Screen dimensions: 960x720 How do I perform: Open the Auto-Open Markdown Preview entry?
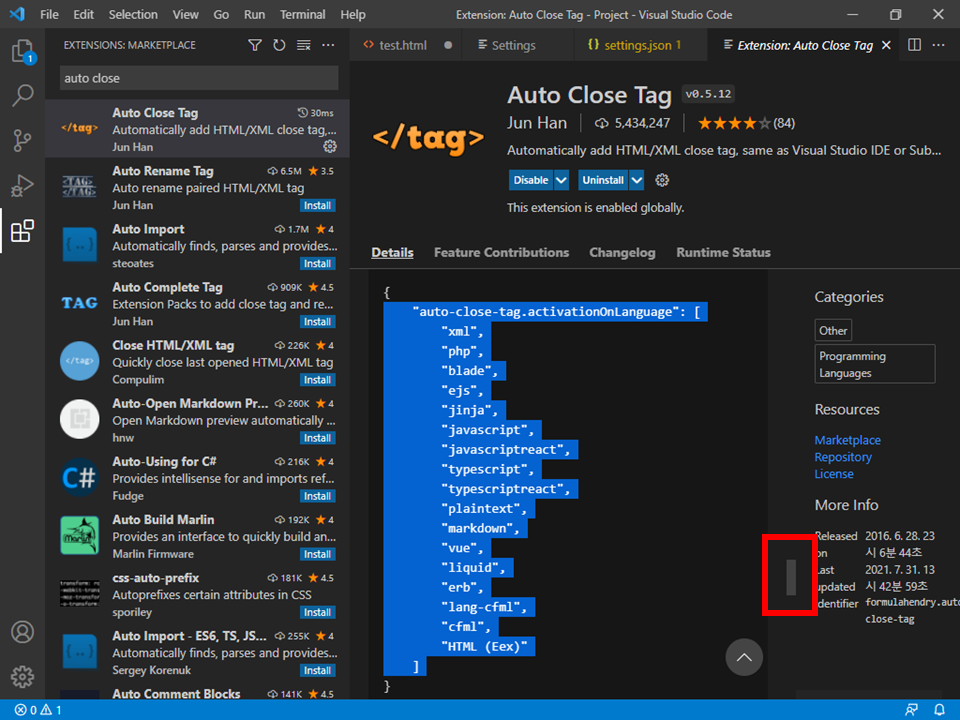point(197,421)
